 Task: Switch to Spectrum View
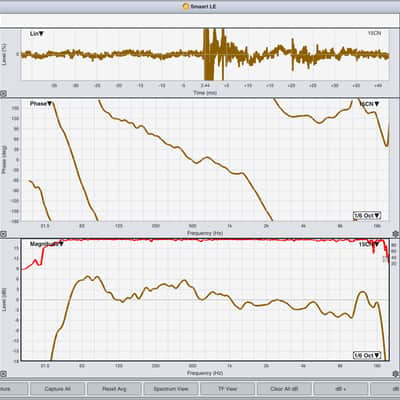coord(171,389)
